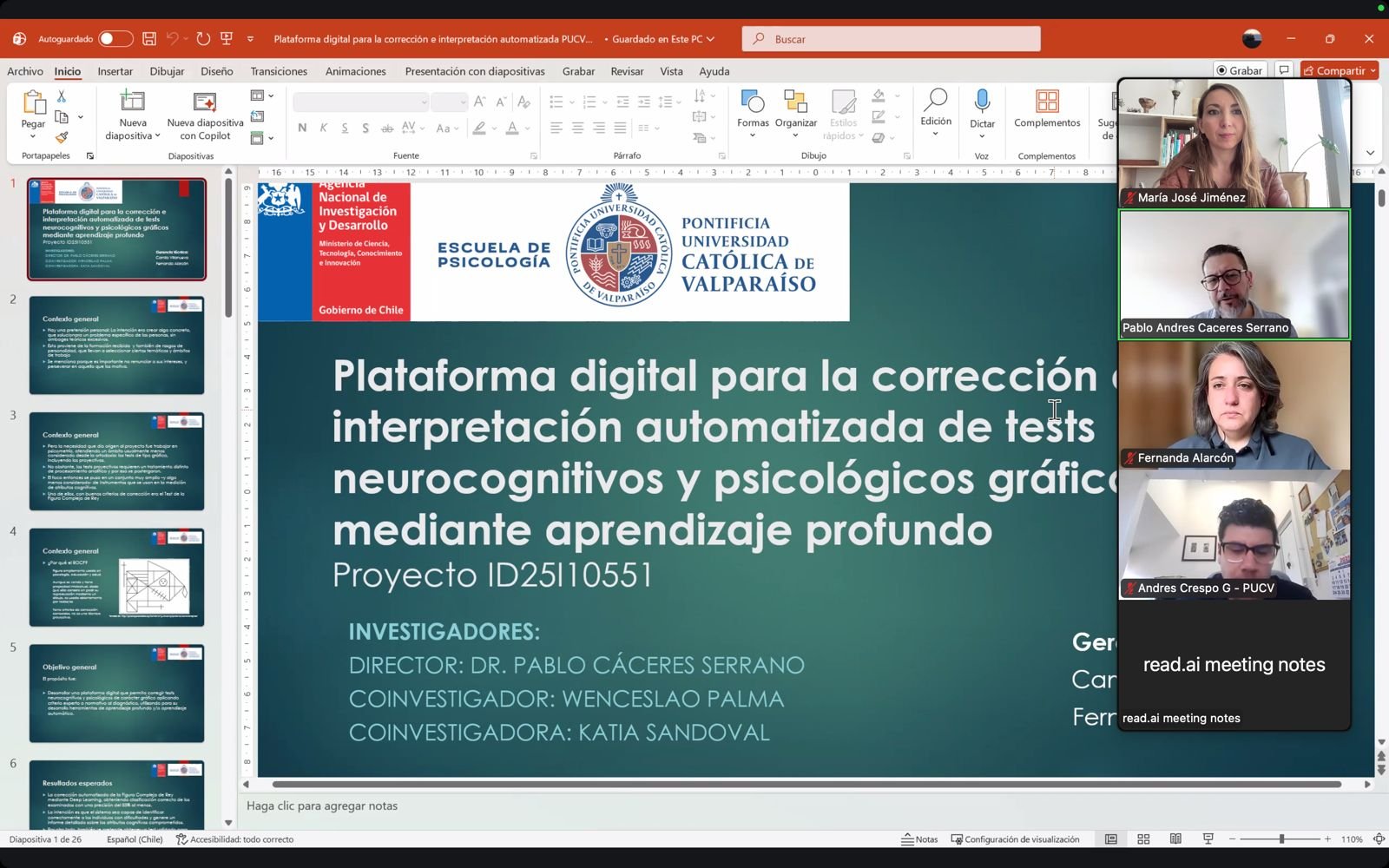Toggle Normal view button in status bar

pos(1111,839)
